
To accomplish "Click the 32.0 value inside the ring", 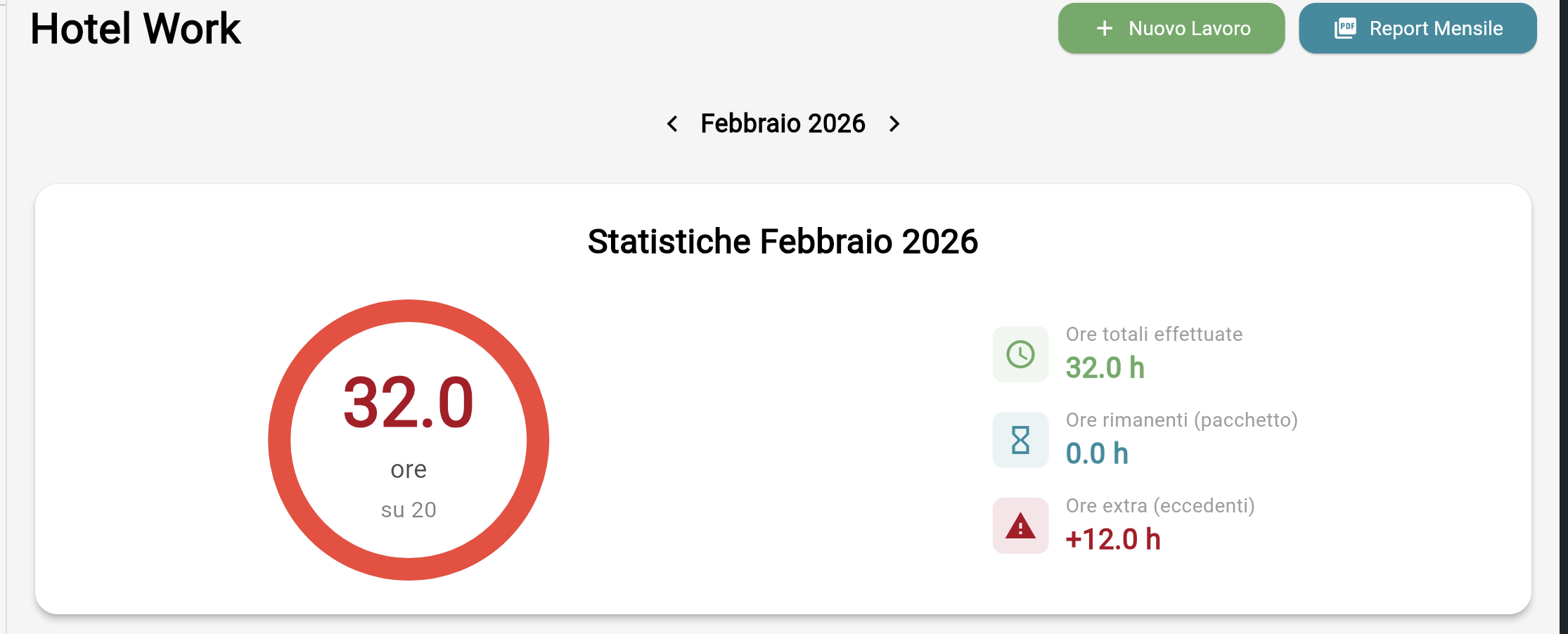I will click(x=409, y=402).
